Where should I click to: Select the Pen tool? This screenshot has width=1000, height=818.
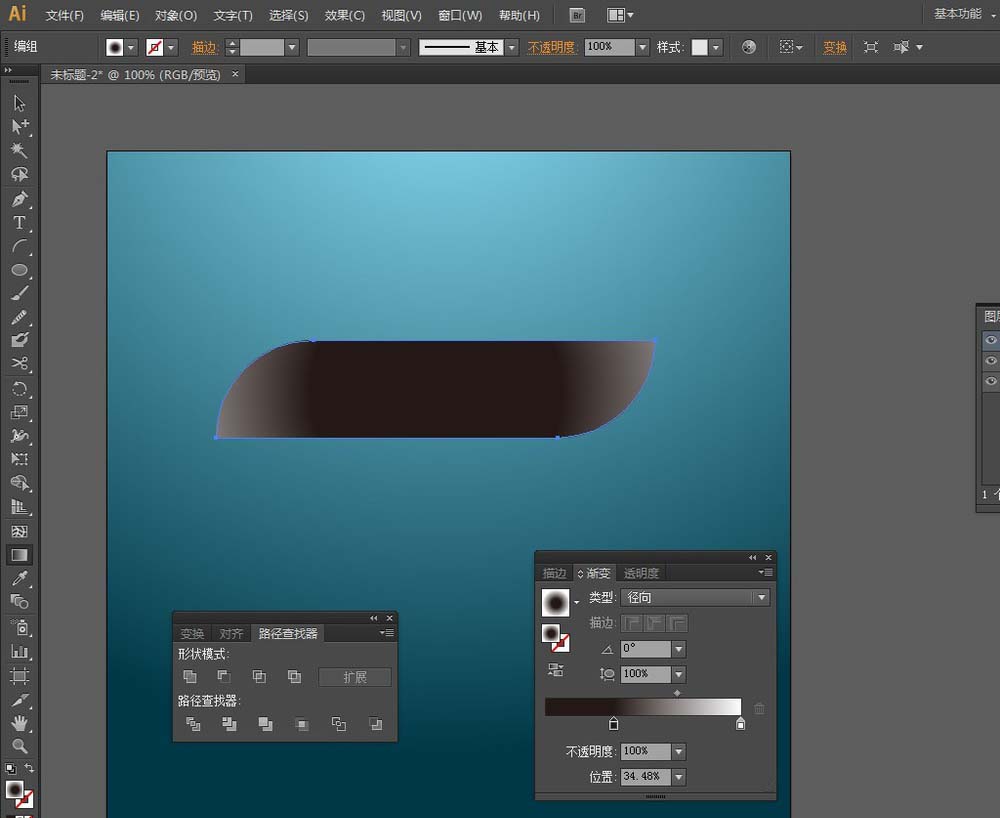pyautogui.click(x=19, y=199)
